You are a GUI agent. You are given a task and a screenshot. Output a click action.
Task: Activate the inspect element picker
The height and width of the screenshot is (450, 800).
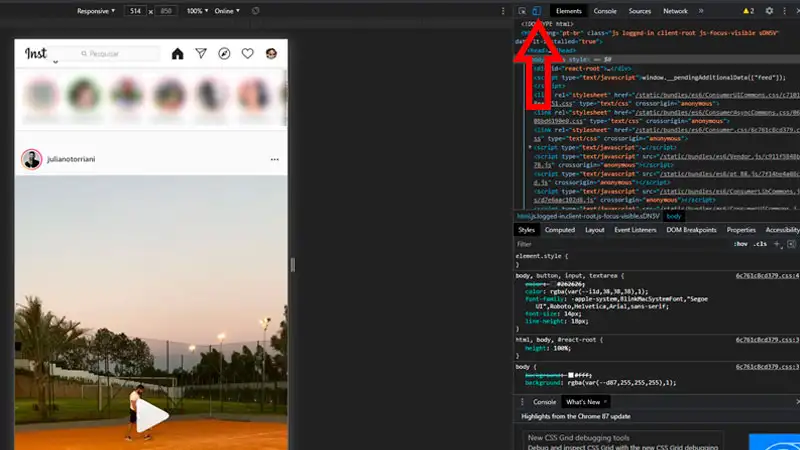(x=522, y=11)
